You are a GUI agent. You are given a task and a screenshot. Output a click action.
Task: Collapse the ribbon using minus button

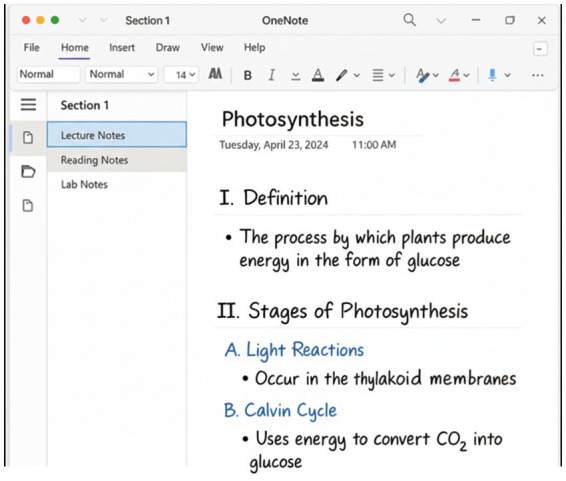tap(540, 49)
